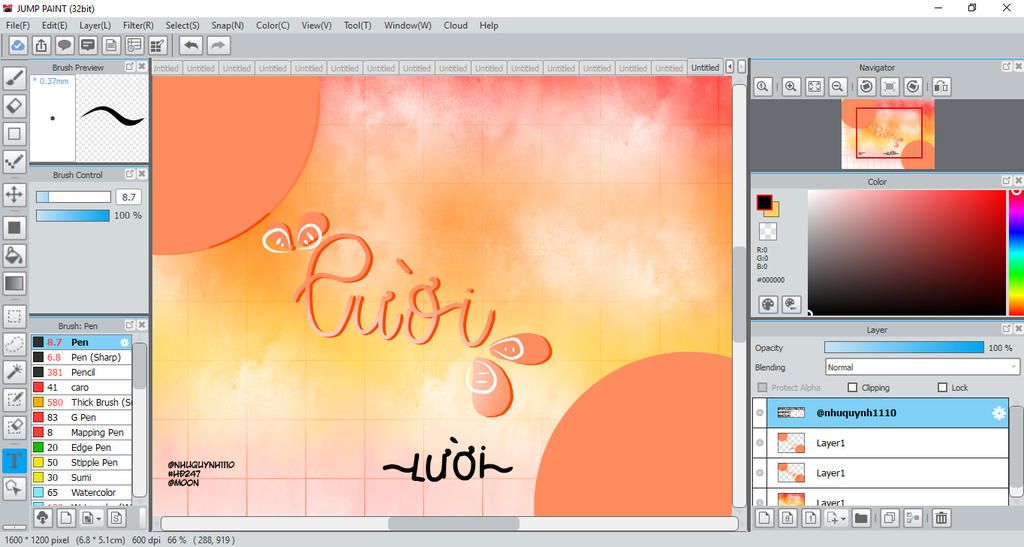
Task: Click the Redo arrow button
Action: (219, 45)
